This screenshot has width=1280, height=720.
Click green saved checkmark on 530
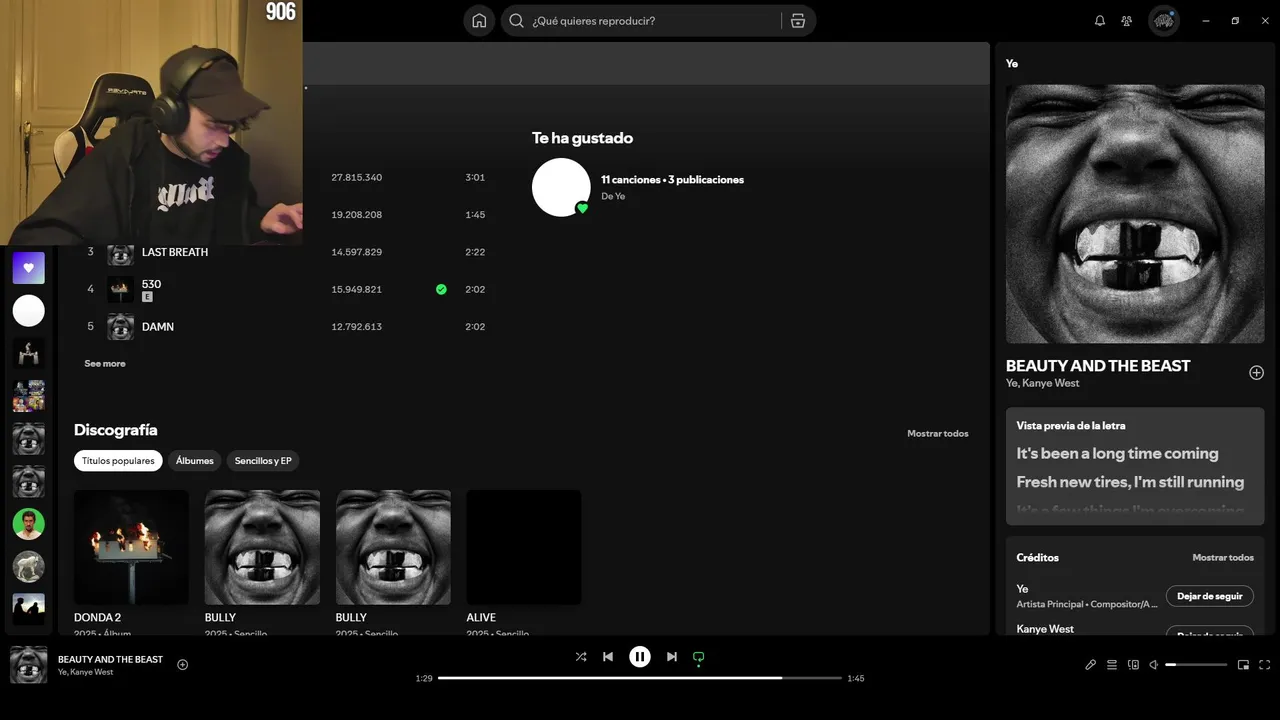click(441, 289)
